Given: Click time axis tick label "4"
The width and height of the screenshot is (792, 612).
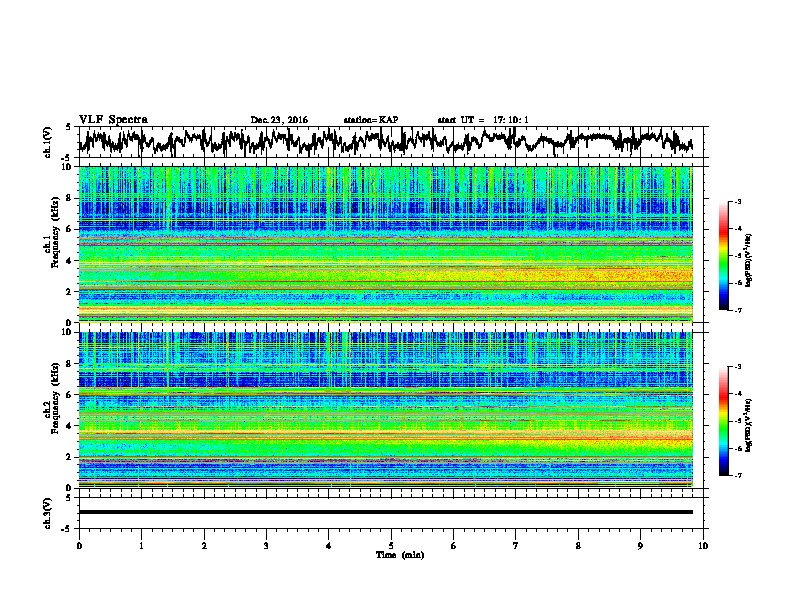Looking at the screenshot, I should pos(329,545).
